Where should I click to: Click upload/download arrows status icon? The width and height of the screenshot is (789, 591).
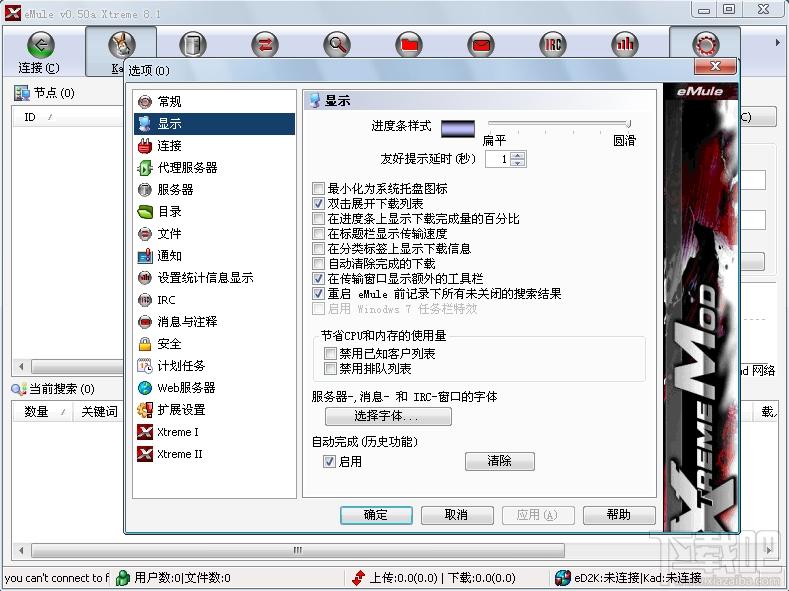[359, 578]
